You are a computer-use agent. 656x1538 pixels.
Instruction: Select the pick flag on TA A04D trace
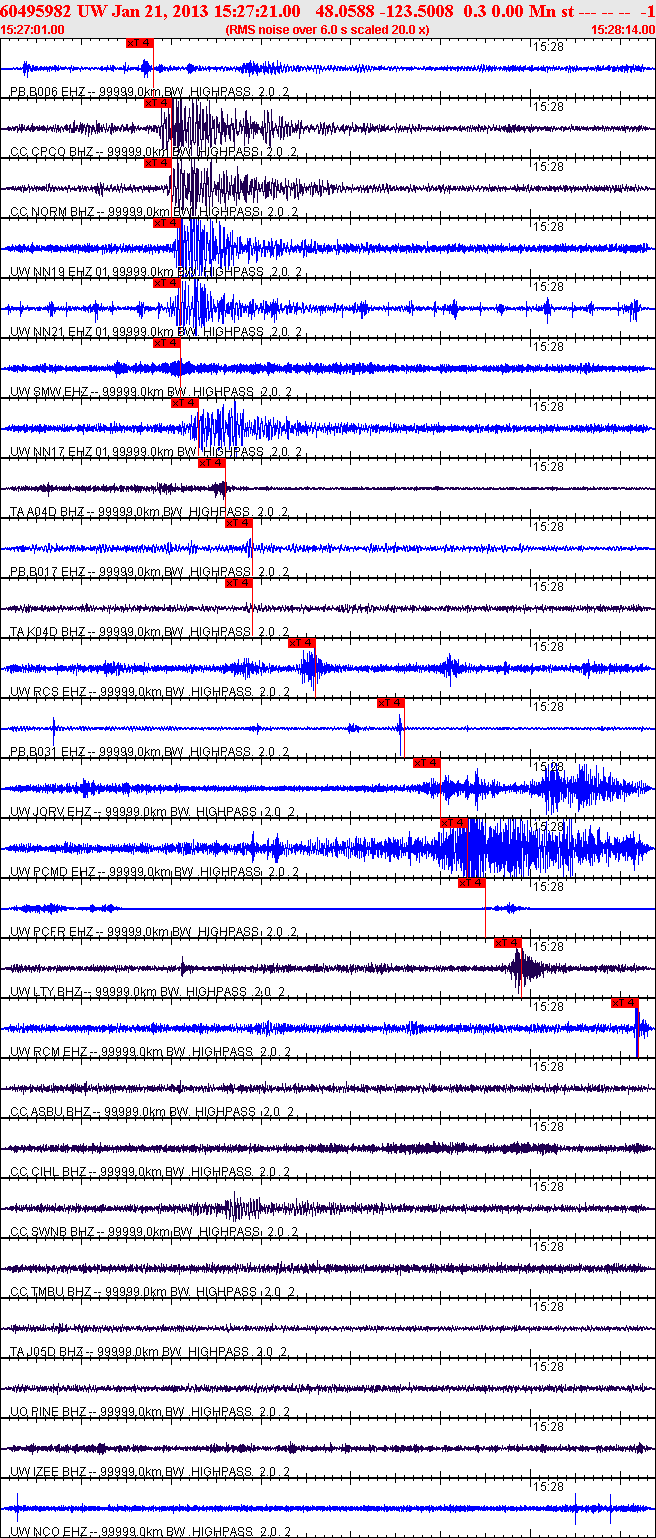211,463
